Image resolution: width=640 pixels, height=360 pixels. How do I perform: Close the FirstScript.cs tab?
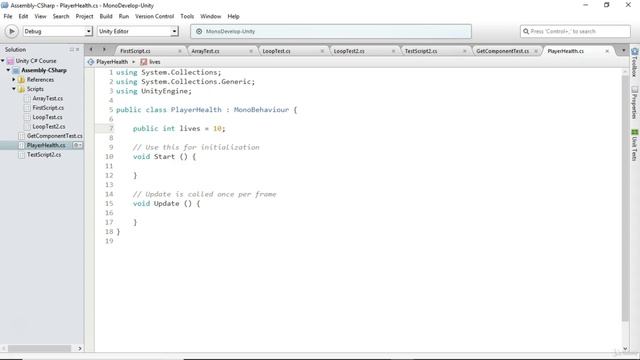coord(180,51)
